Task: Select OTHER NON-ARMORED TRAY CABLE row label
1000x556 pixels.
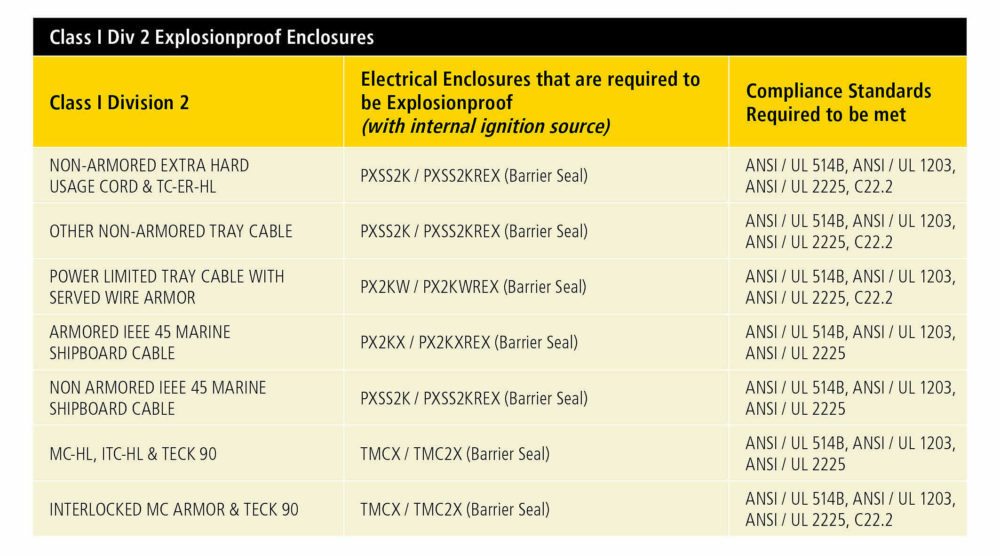Action: [x=171, y=231]
